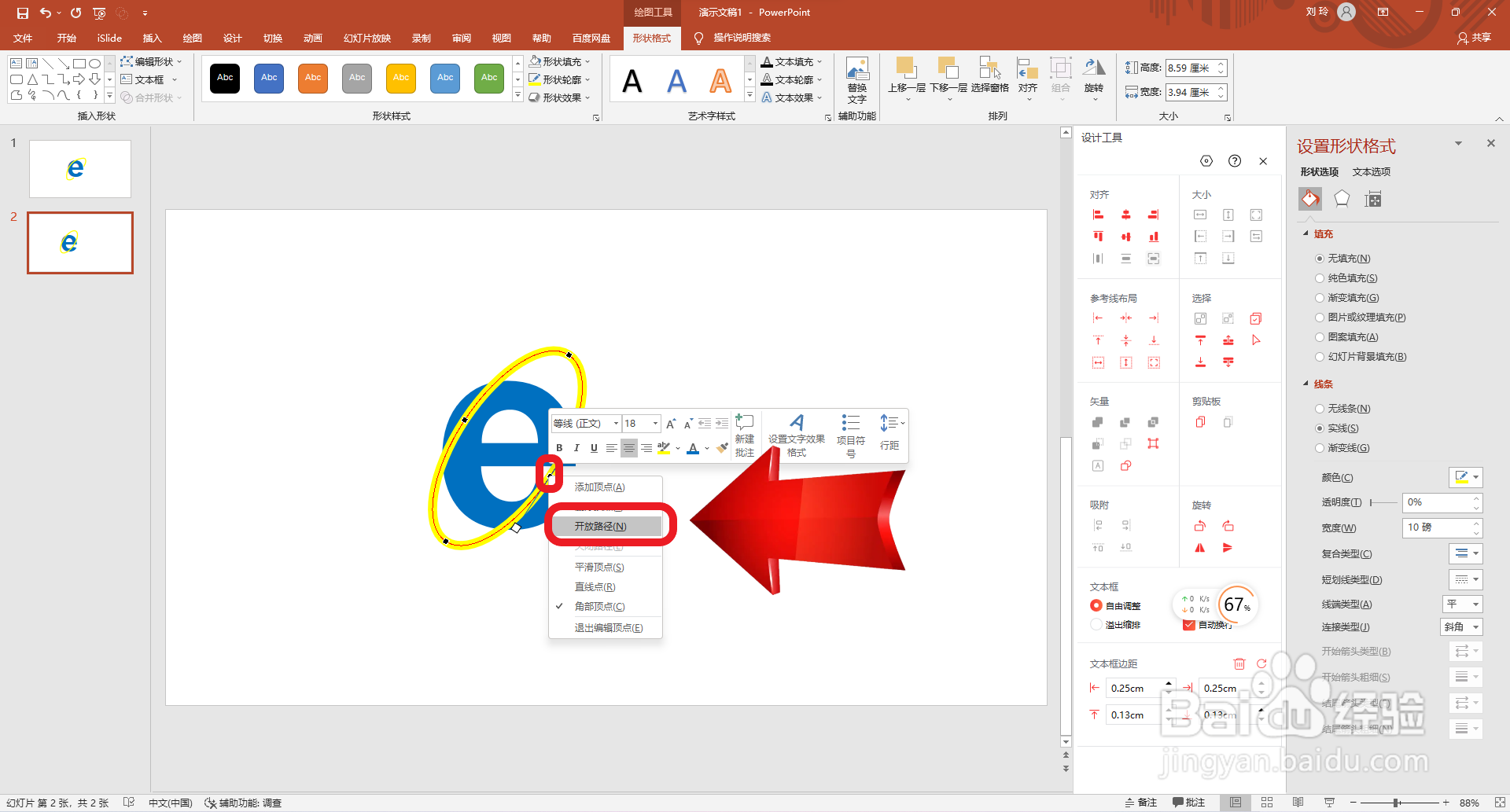Toggle underline in mini toolbar
1510x812 pixels.
click(x=594, y=448)
